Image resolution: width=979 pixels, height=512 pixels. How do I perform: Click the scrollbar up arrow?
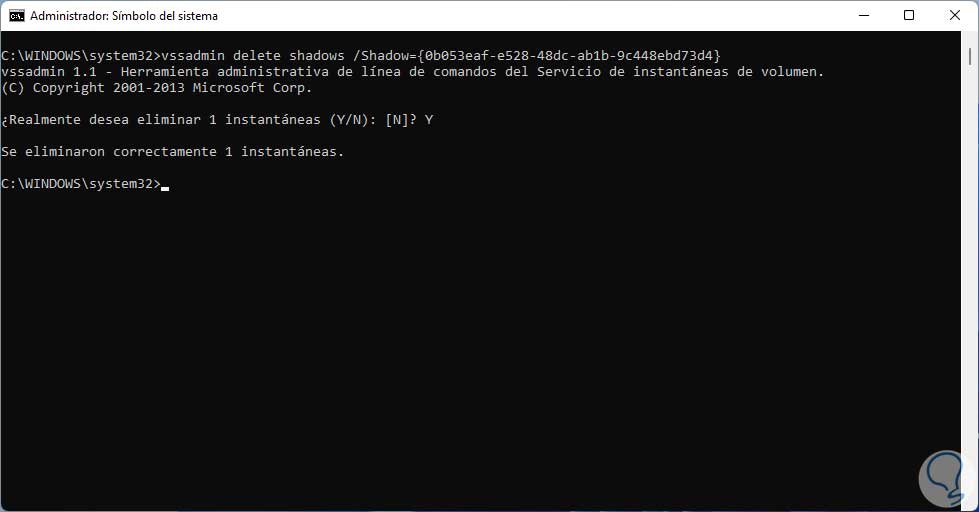click(x=971, y=40)
